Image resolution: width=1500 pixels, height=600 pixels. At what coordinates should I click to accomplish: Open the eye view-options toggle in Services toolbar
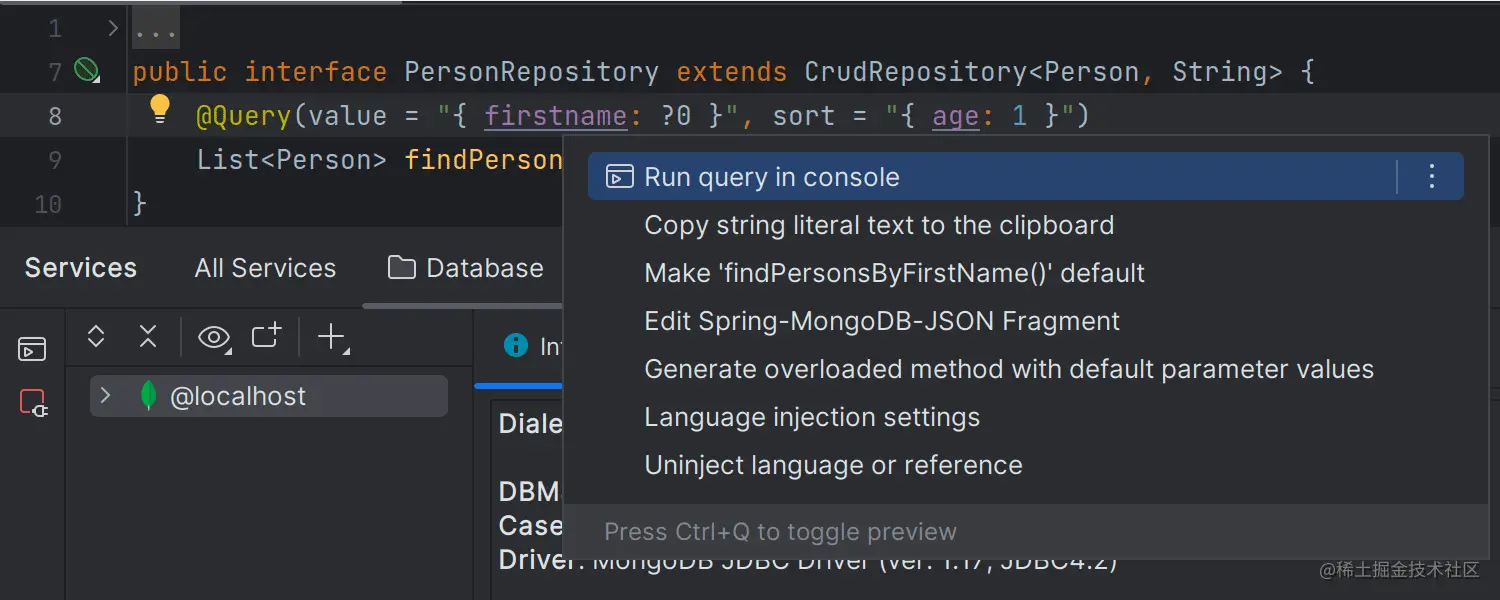coord(213,338)
